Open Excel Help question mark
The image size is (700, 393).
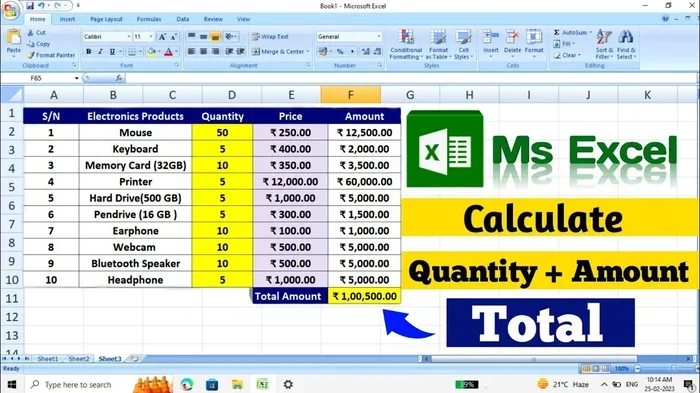click(x=665, y=19)
